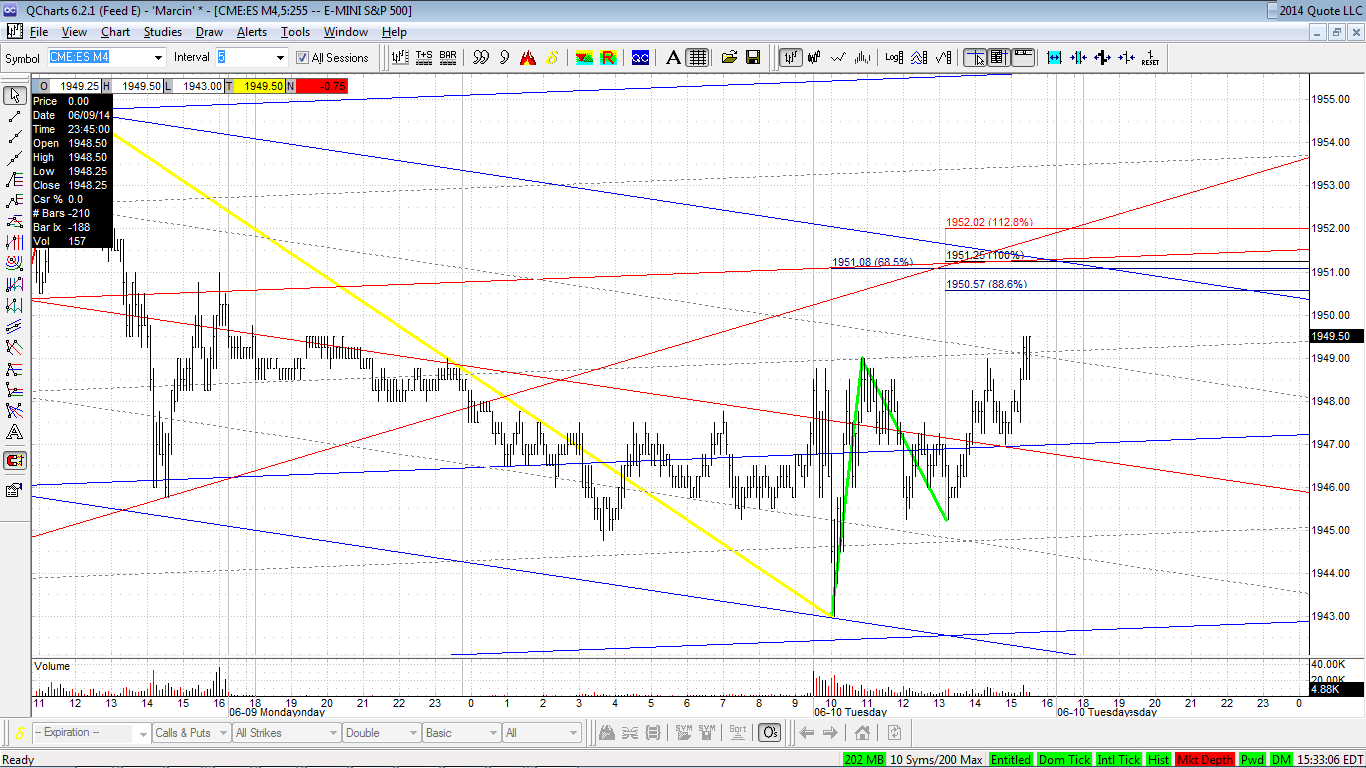Switch to candlestick chart style
The image size is (1366, 768).
point(815,57)
